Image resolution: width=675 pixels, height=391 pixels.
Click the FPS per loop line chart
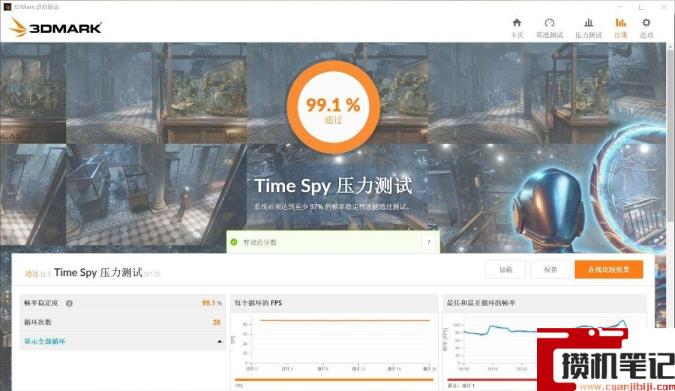[x=335, y=343]
